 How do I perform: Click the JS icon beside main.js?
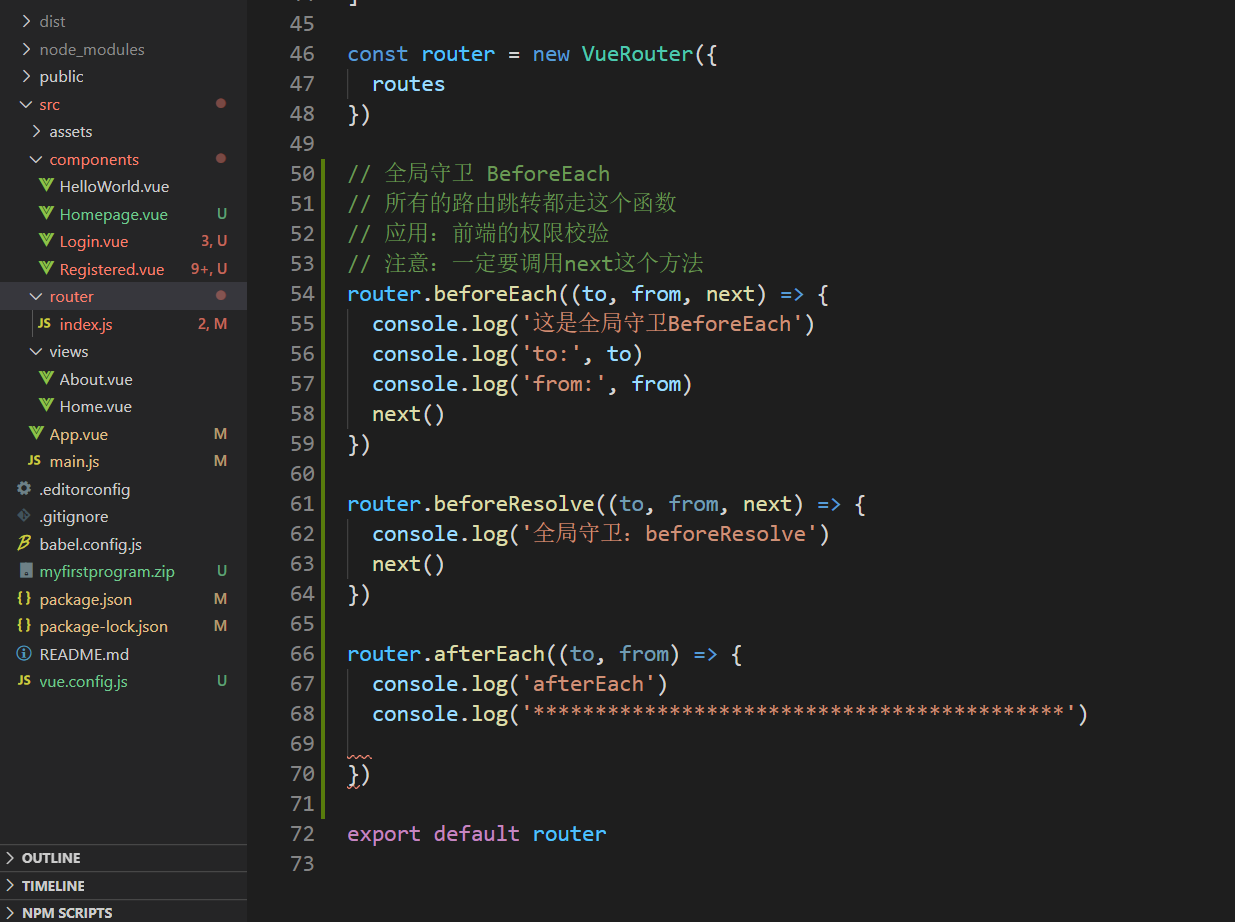pos(34,461)
